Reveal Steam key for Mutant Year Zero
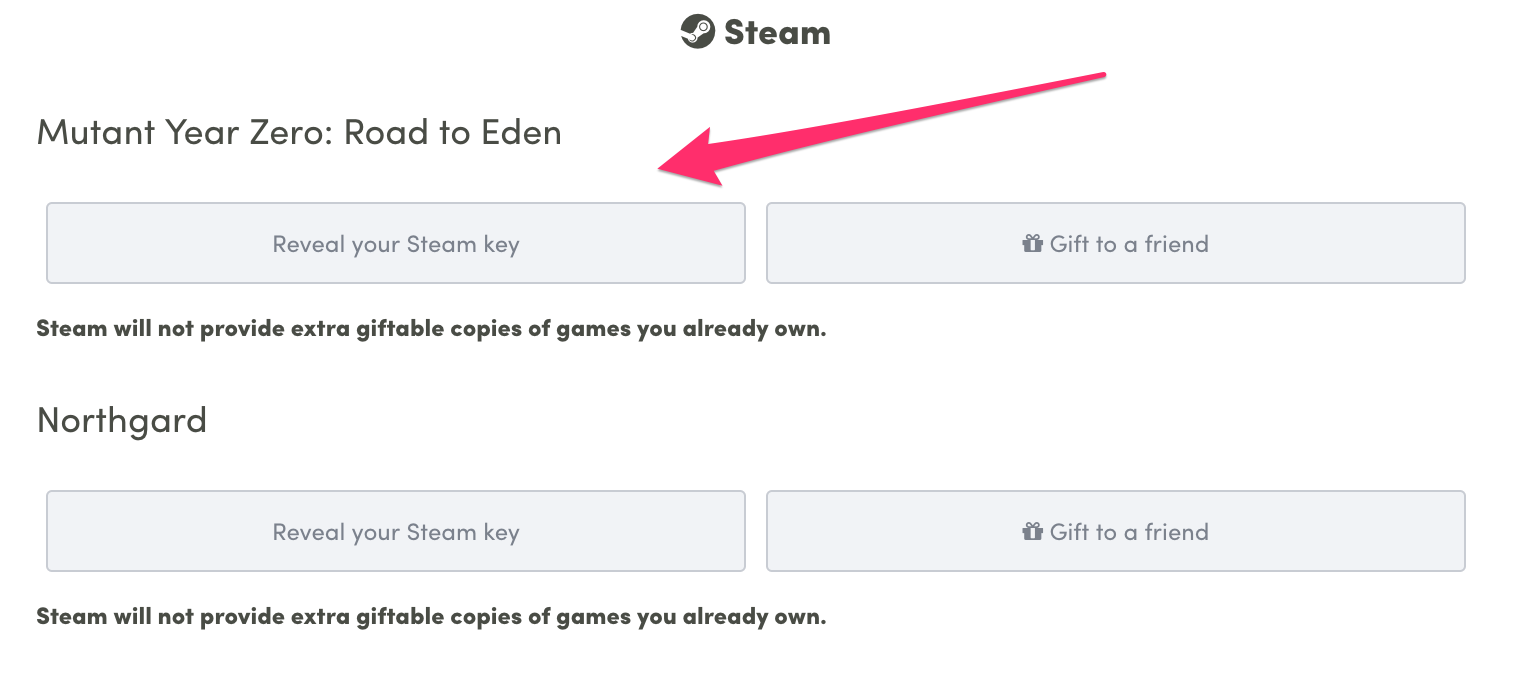 coord(396,243)
